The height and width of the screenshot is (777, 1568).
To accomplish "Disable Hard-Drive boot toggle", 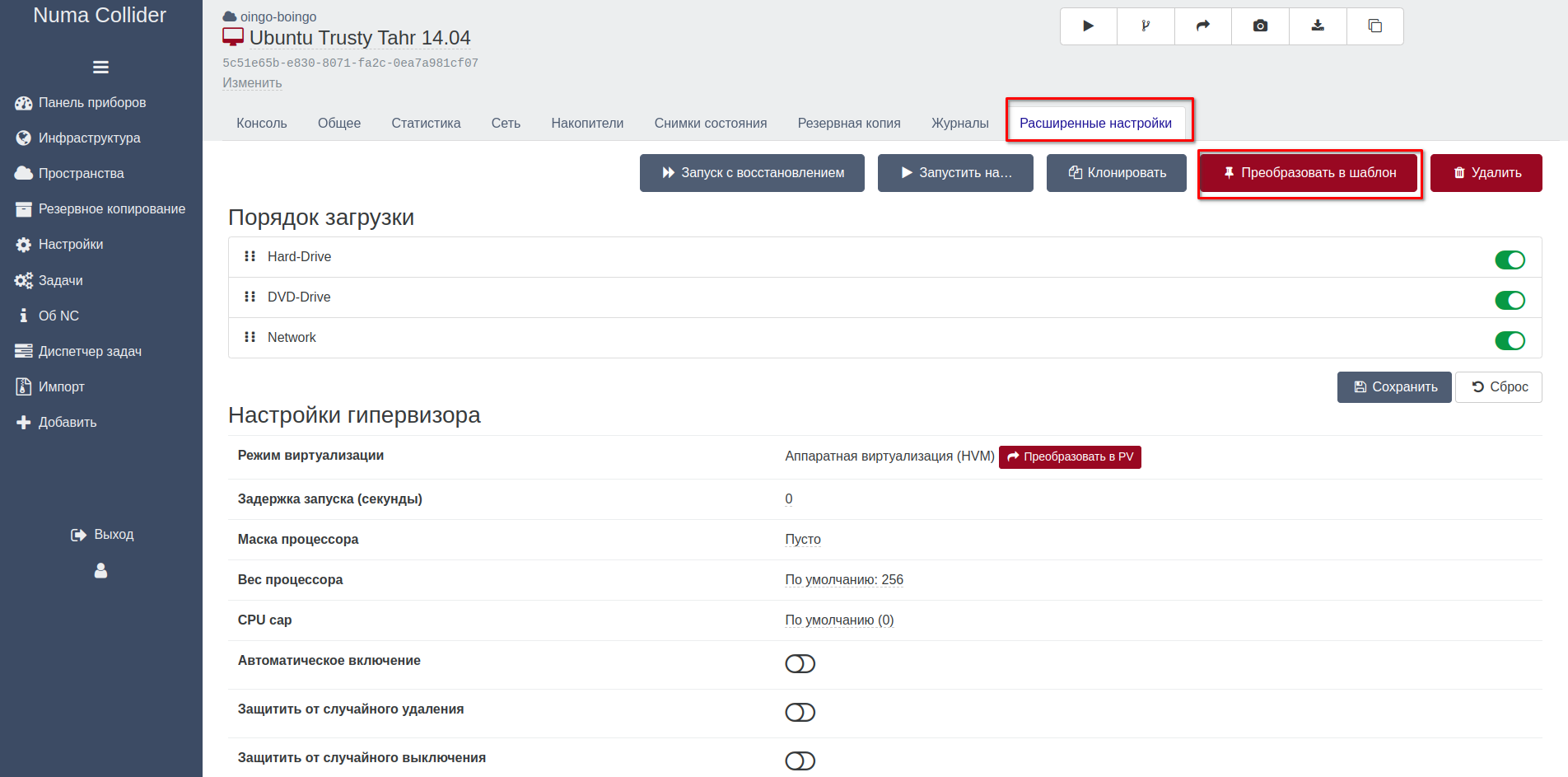I will point(1510,260).
